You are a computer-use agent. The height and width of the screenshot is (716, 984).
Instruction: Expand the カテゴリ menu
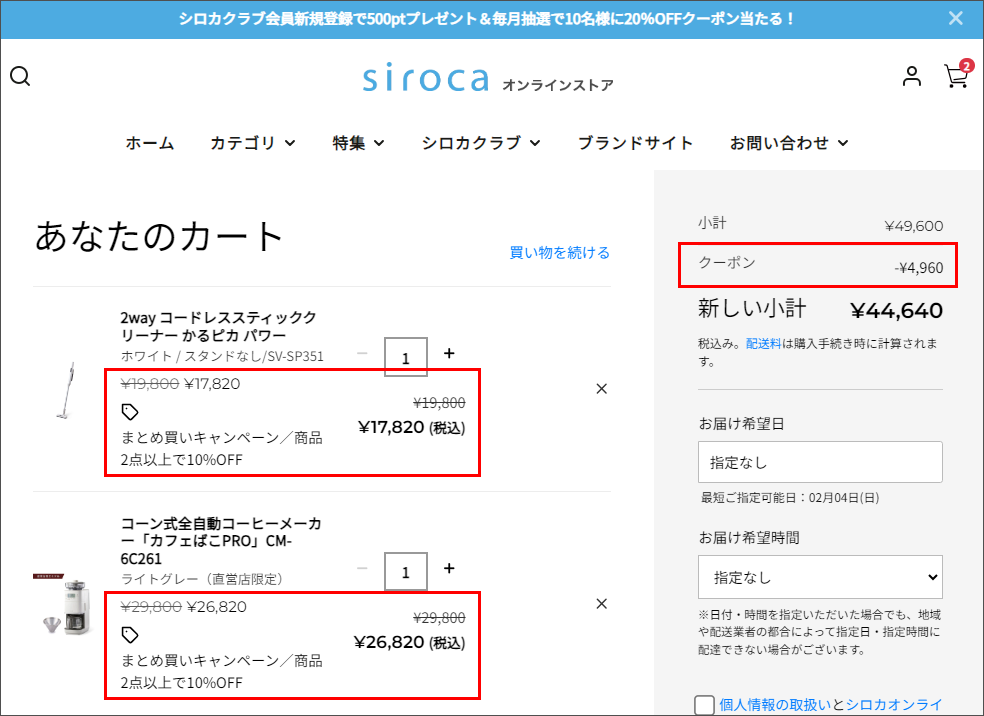click(x=252, y=143)
